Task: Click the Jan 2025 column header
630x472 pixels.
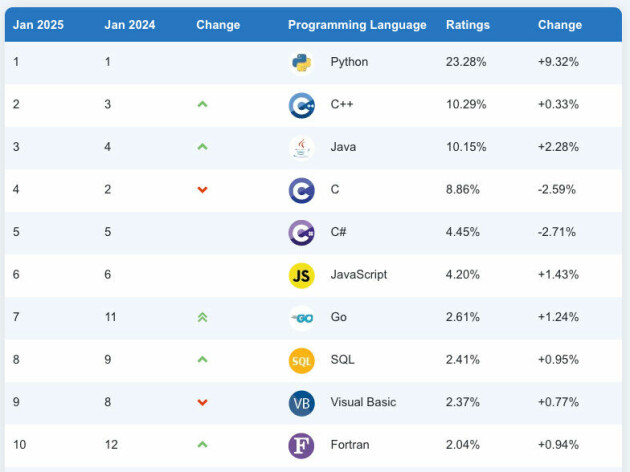Action: pos(38,25)
